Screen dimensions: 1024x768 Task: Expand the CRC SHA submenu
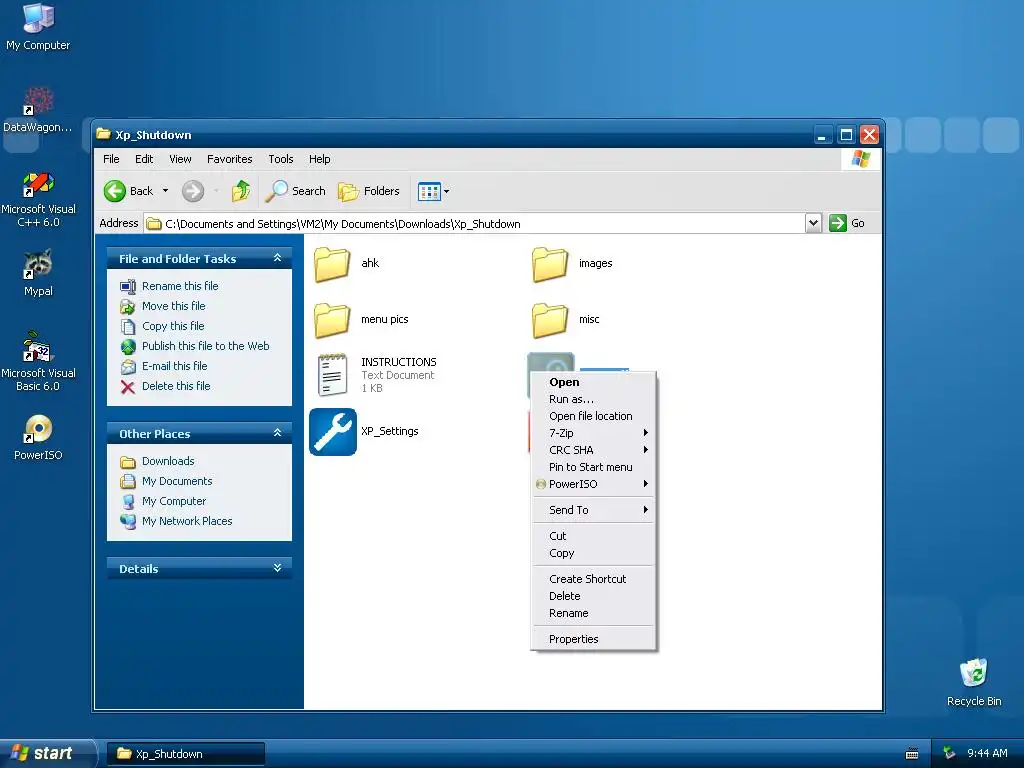tap(593, 450)
